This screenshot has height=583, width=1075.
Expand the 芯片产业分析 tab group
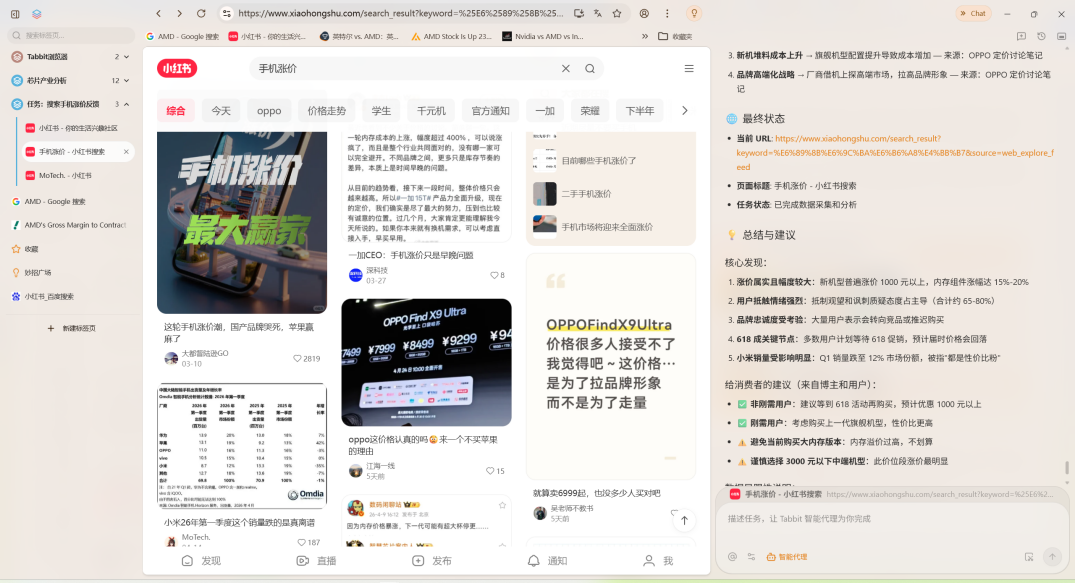pos(127,80)
